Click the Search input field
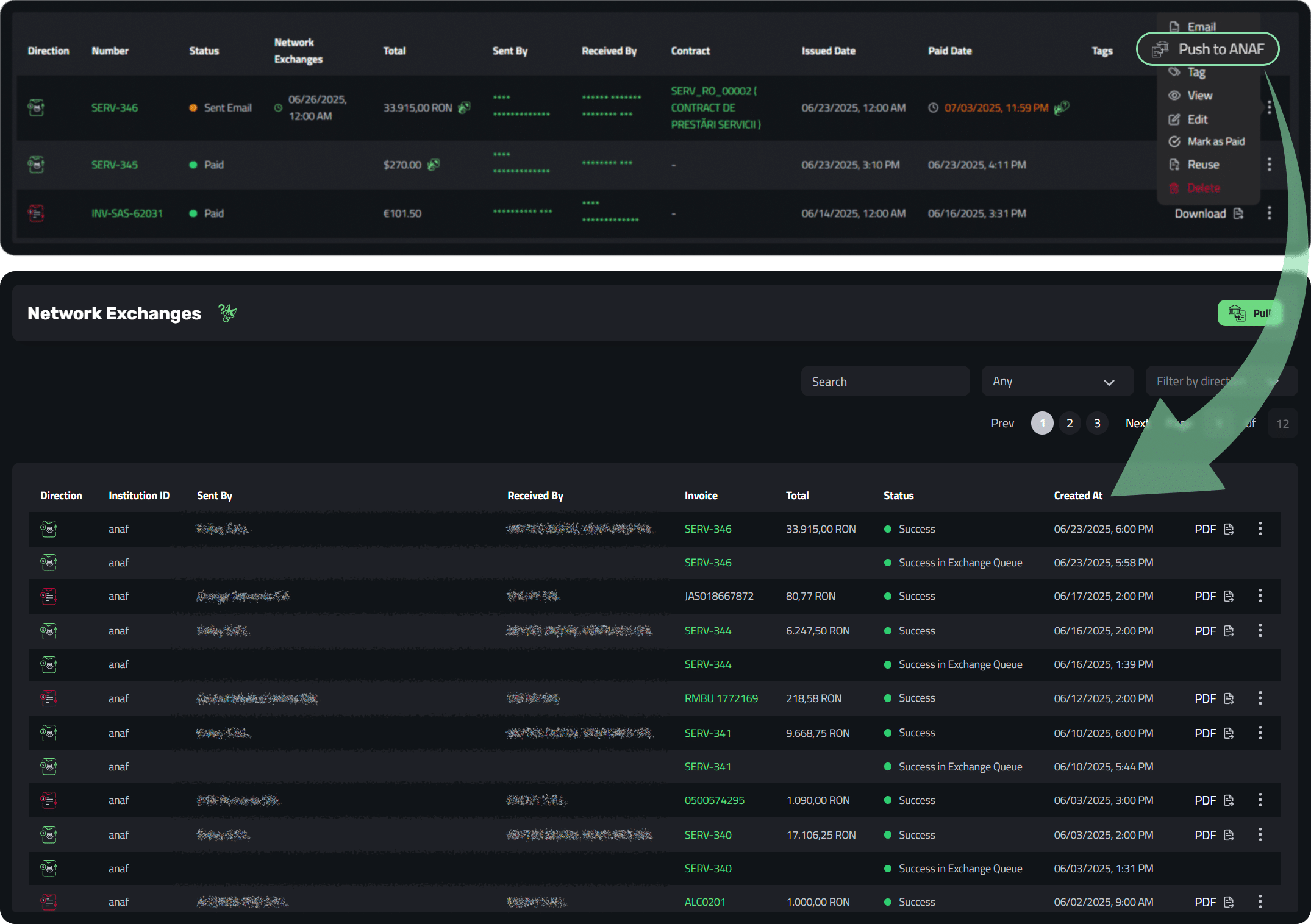The width and height of the screenshot is (1311, 924). pos(885,382)
